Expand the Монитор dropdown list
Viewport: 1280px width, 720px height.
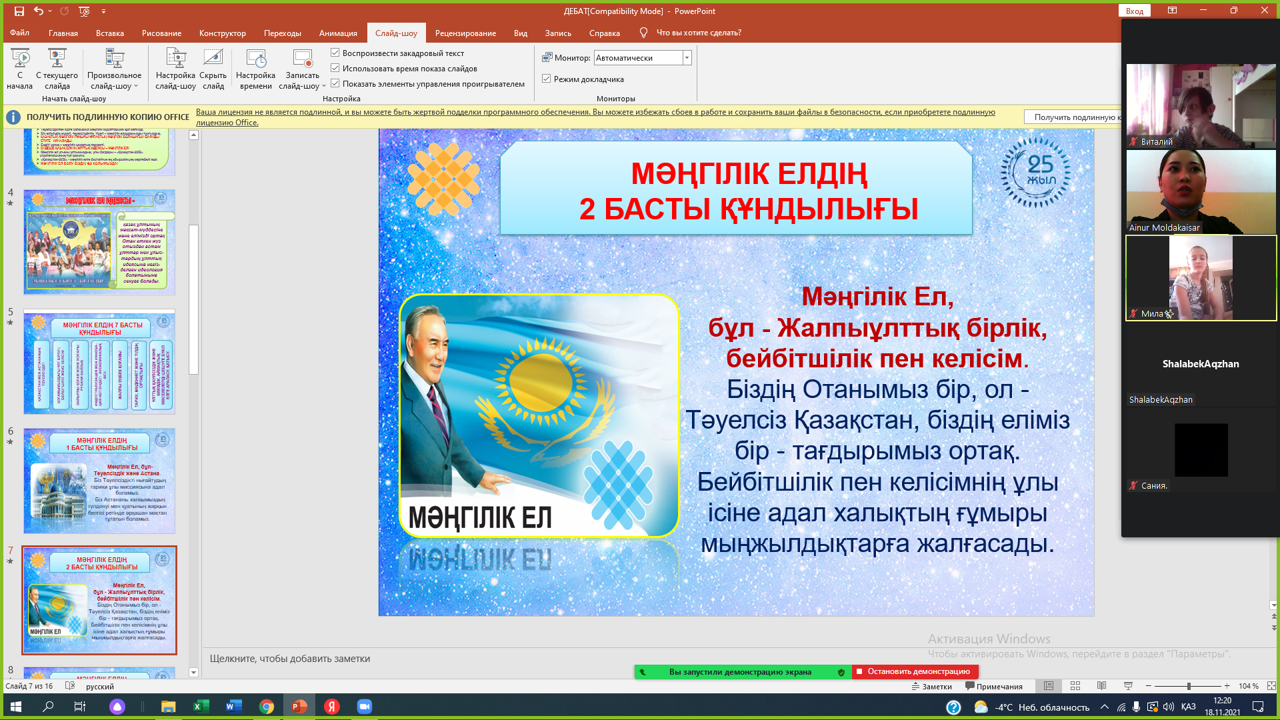(x=687, y=58)
